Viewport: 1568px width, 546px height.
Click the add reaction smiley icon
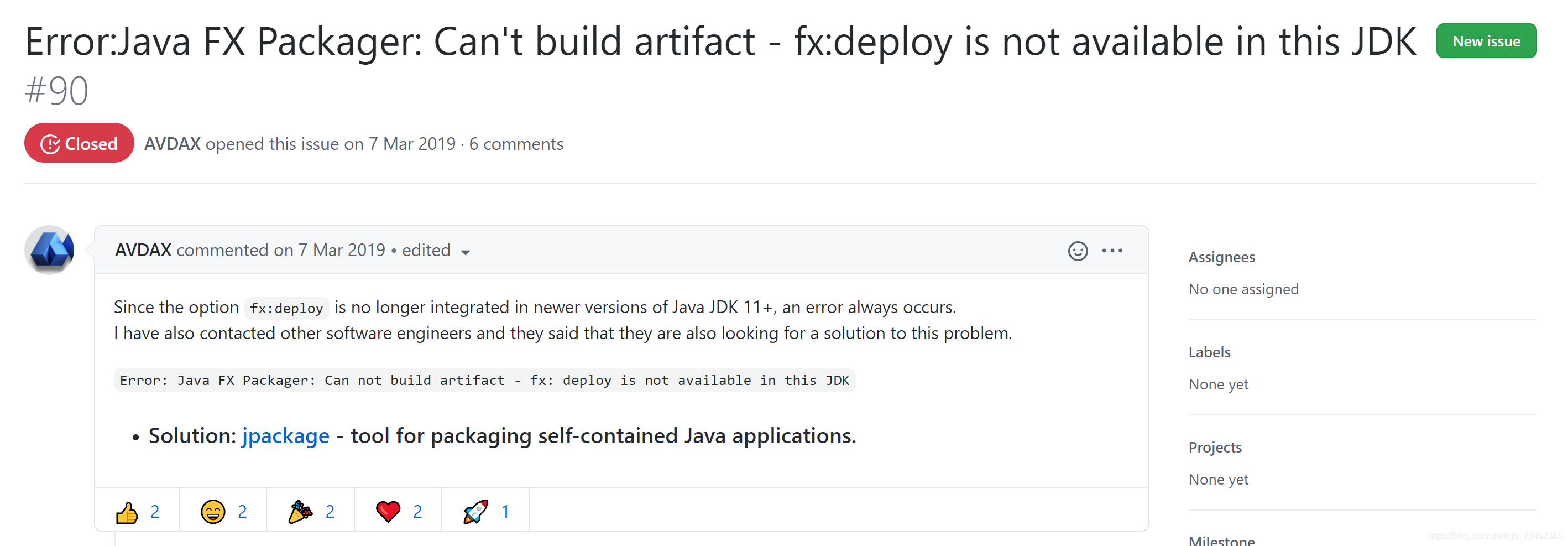pyautogui.click(x=1078, y=250)
